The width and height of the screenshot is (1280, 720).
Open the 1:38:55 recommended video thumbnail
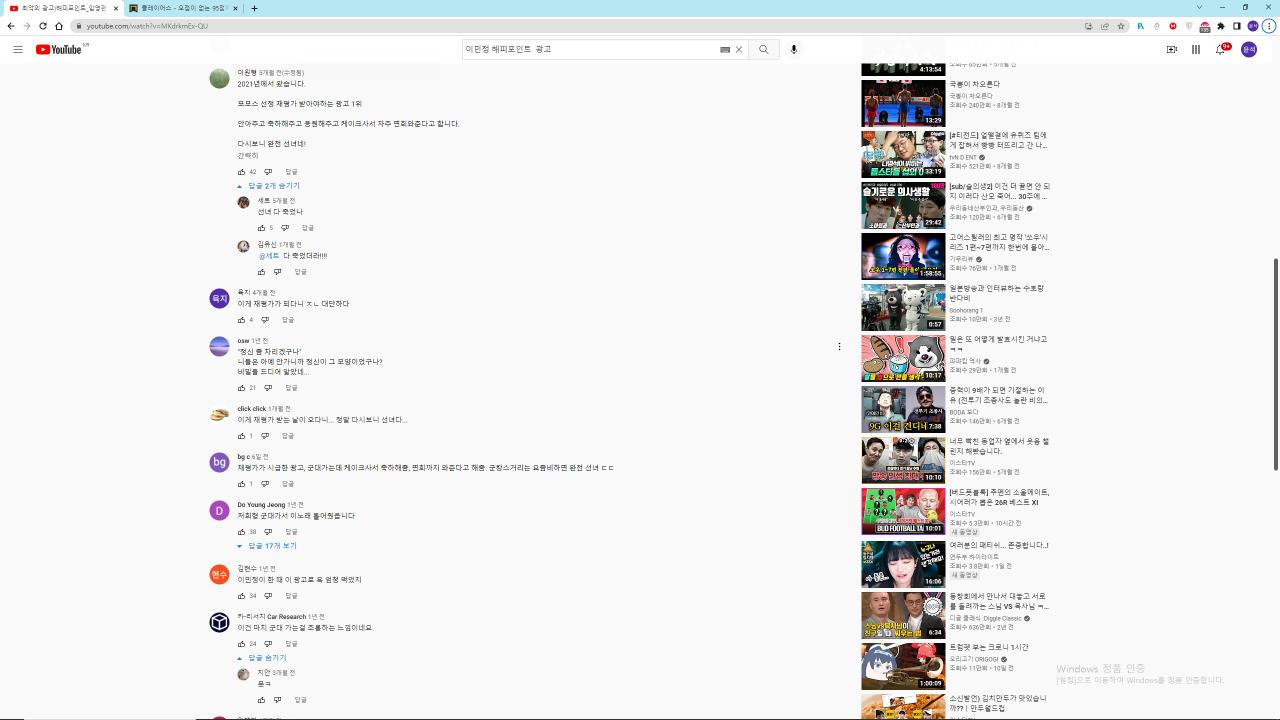pyautogui.click(x=903, y=256)
